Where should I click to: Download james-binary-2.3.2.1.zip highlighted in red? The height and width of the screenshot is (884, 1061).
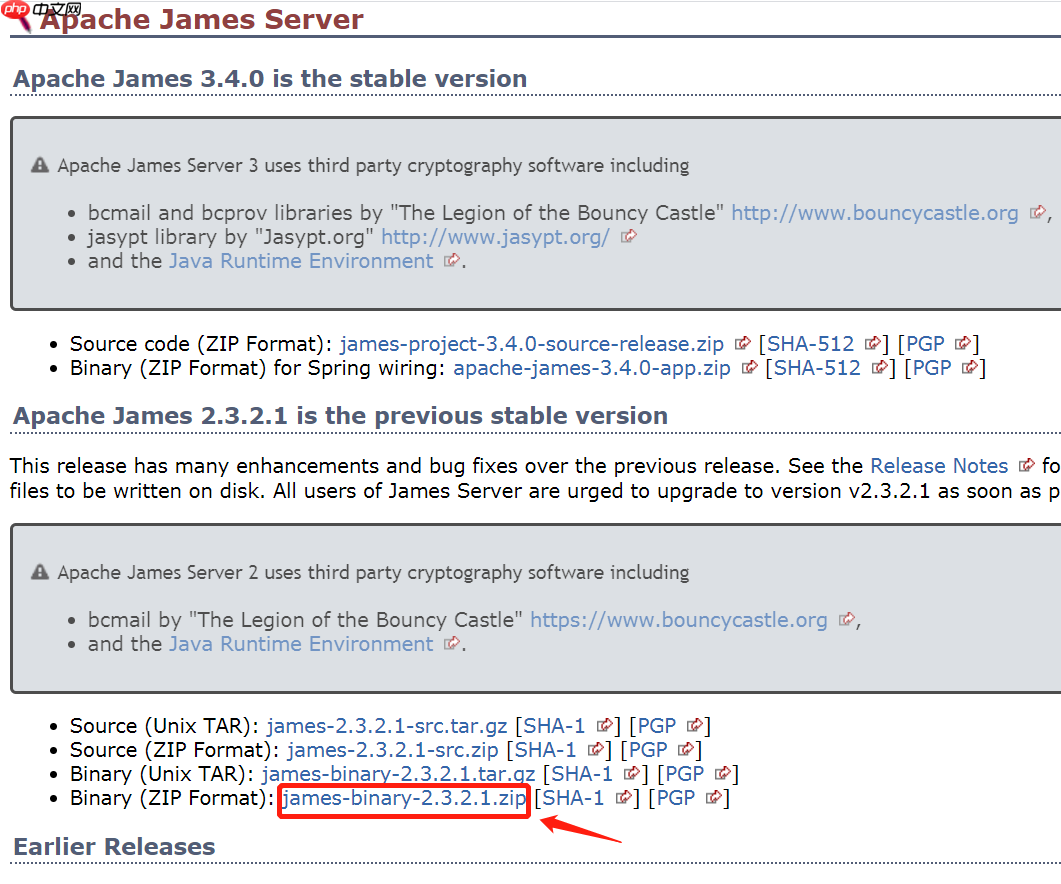403,798
